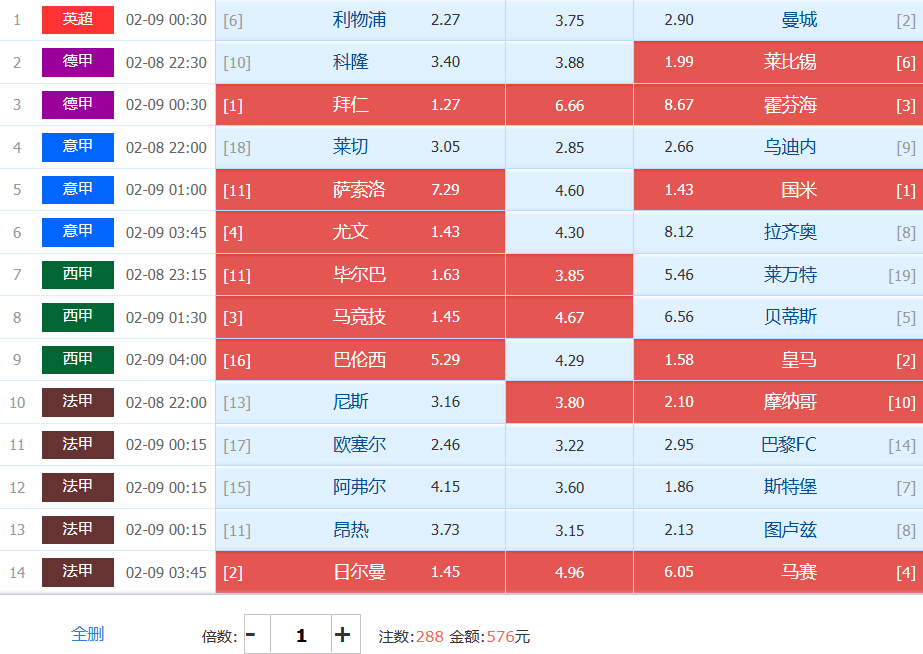Toggle draw odds 3.80 for 尼斯 match

pyautogui.click(x=569, y=402)
